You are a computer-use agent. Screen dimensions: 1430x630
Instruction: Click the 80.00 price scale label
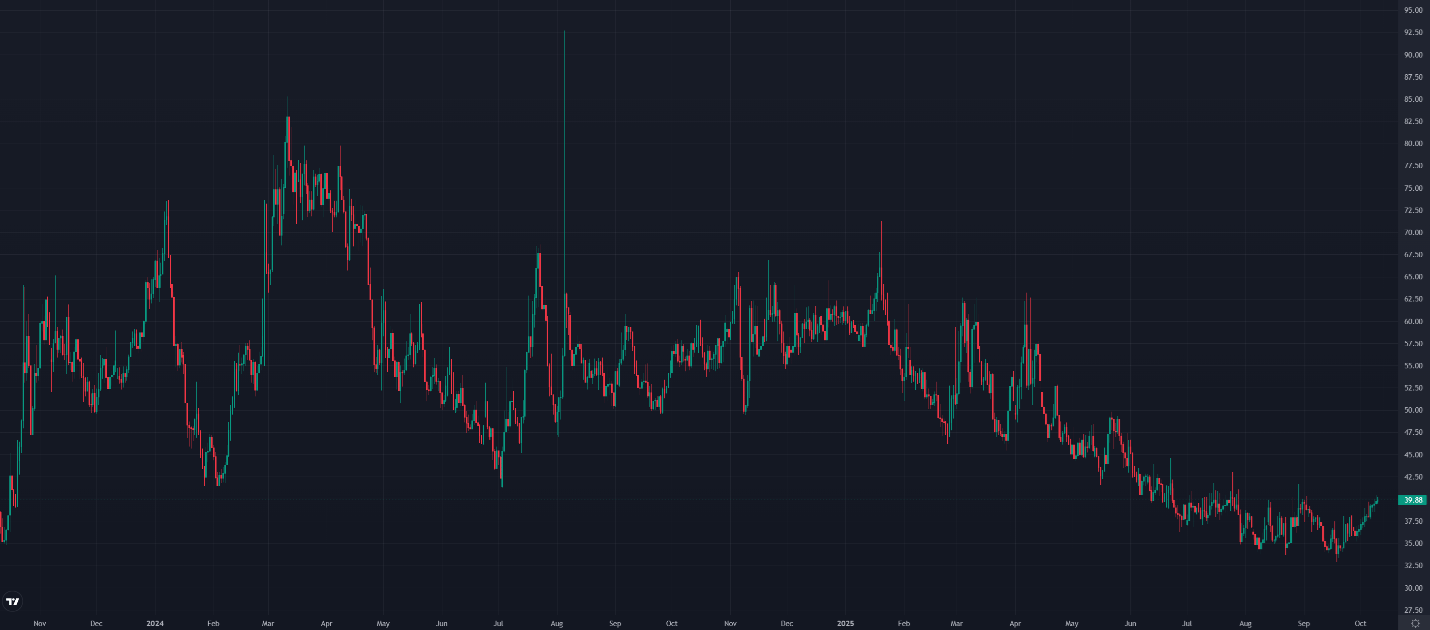(1413, 143)
